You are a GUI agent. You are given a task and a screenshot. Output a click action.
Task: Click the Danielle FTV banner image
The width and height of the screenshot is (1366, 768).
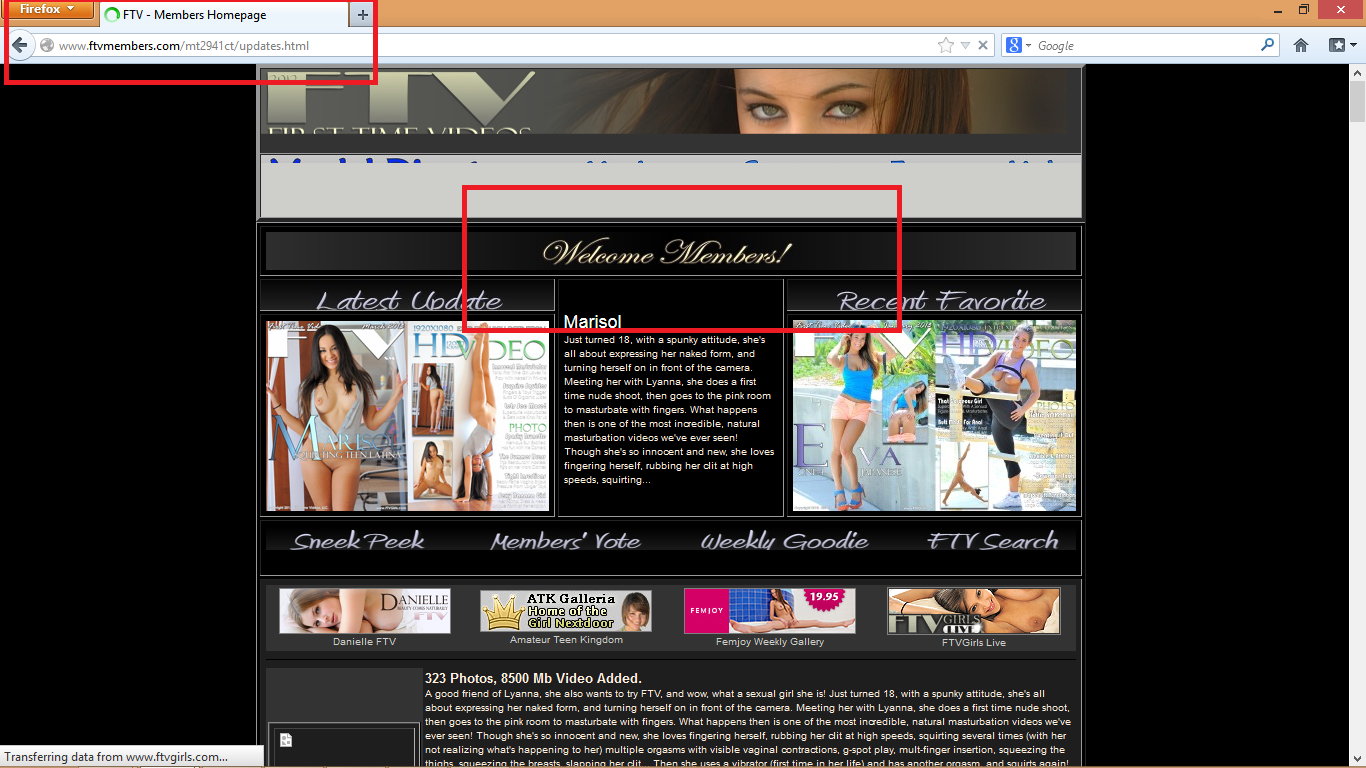[x=365, y=611]
